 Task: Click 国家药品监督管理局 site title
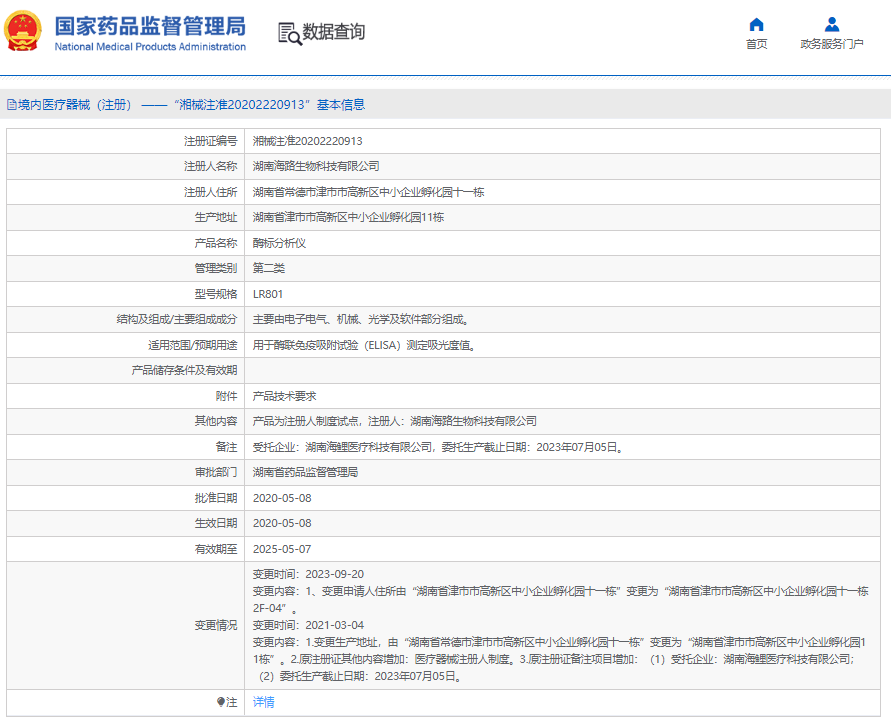click(x=150, y=27)
